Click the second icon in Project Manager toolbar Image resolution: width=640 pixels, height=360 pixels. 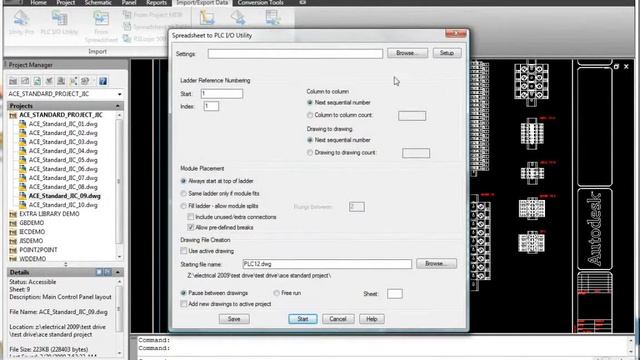coord(25,81)
